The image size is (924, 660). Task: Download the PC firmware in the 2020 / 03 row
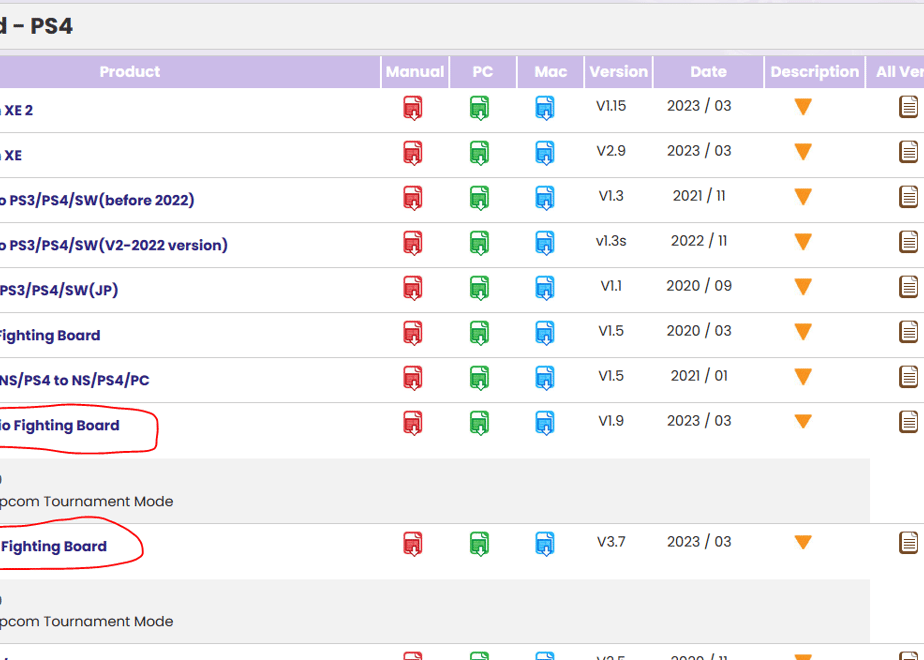(x=480, y=333)
